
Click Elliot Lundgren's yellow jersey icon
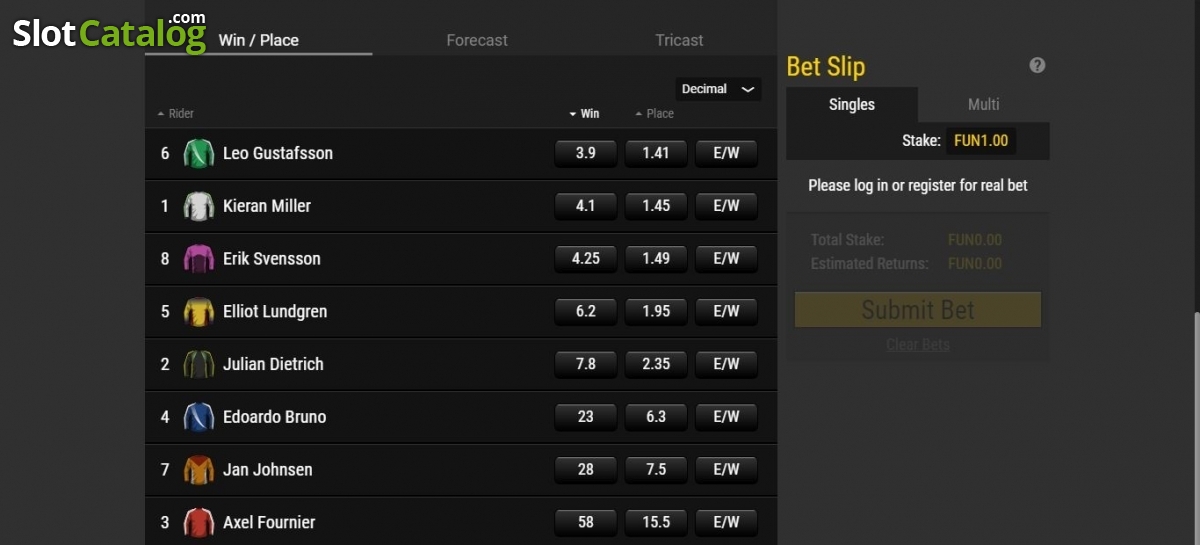click(x=199, y=312)
